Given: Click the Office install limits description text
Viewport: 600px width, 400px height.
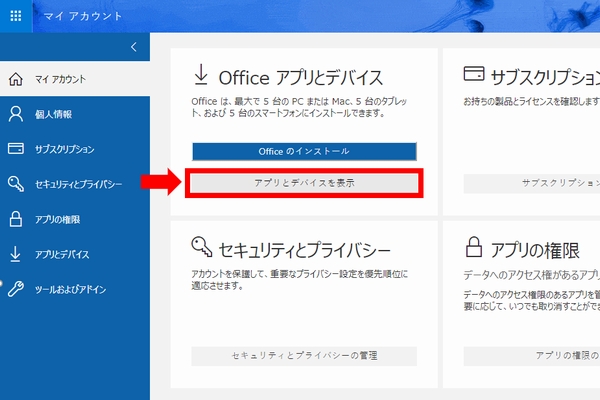Looking at the screenshot, I should (299, 107).
